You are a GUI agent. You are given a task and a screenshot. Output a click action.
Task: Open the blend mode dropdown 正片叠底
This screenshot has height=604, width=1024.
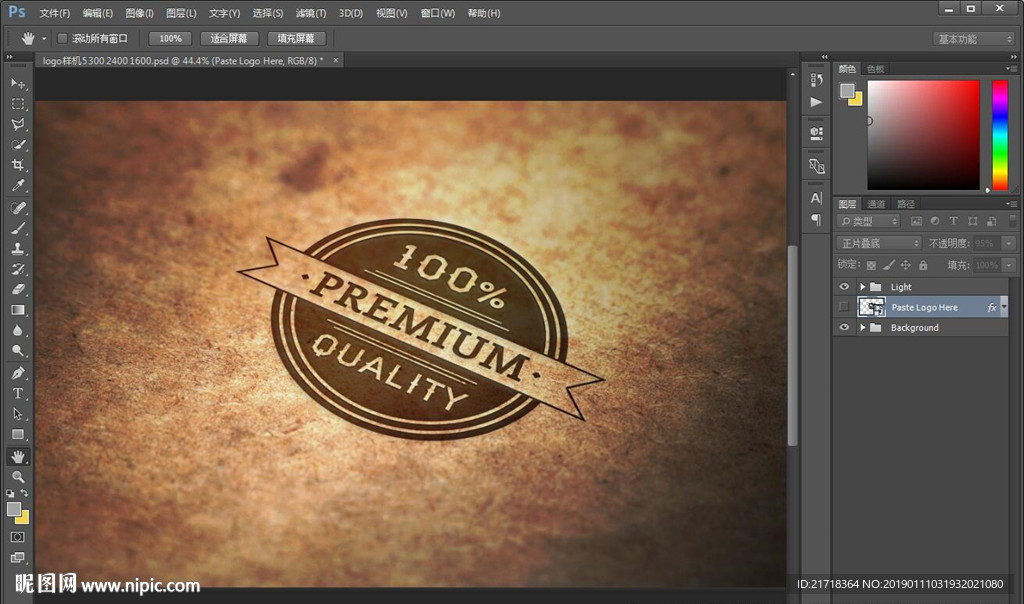click(879, 243)
